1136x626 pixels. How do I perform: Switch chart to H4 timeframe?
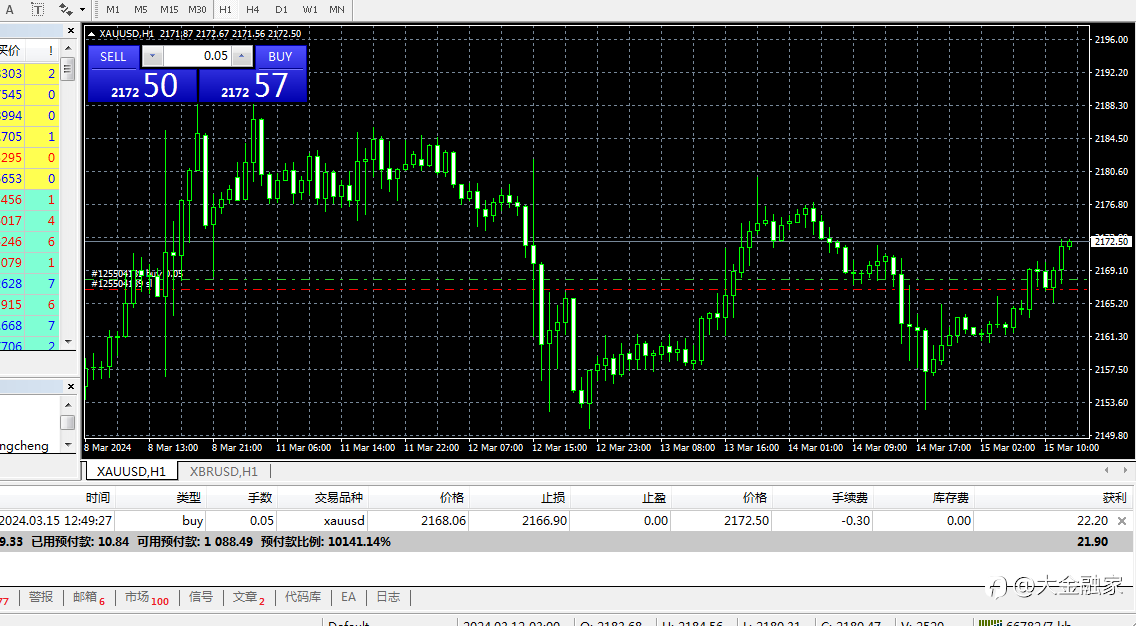point(252,9)
